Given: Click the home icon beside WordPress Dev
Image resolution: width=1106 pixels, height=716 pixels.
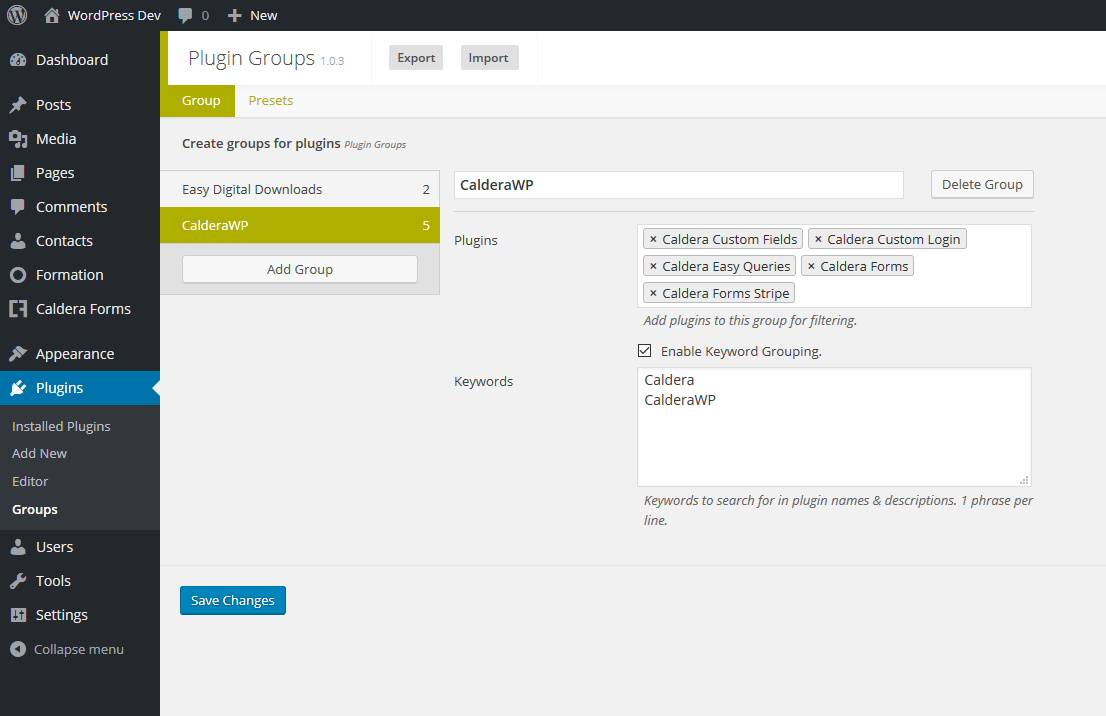Looking at the screenshot, I should 51,15.
